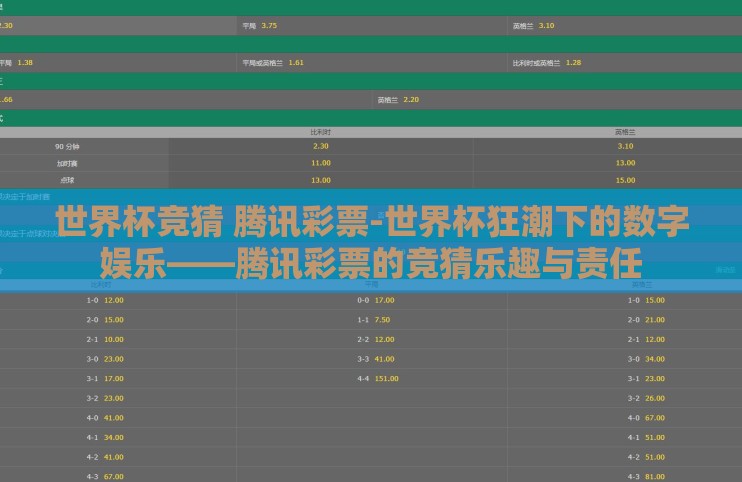
Task: Choose 2.30 odds in the 90 分钟 row
Action: tap(321, 146)
